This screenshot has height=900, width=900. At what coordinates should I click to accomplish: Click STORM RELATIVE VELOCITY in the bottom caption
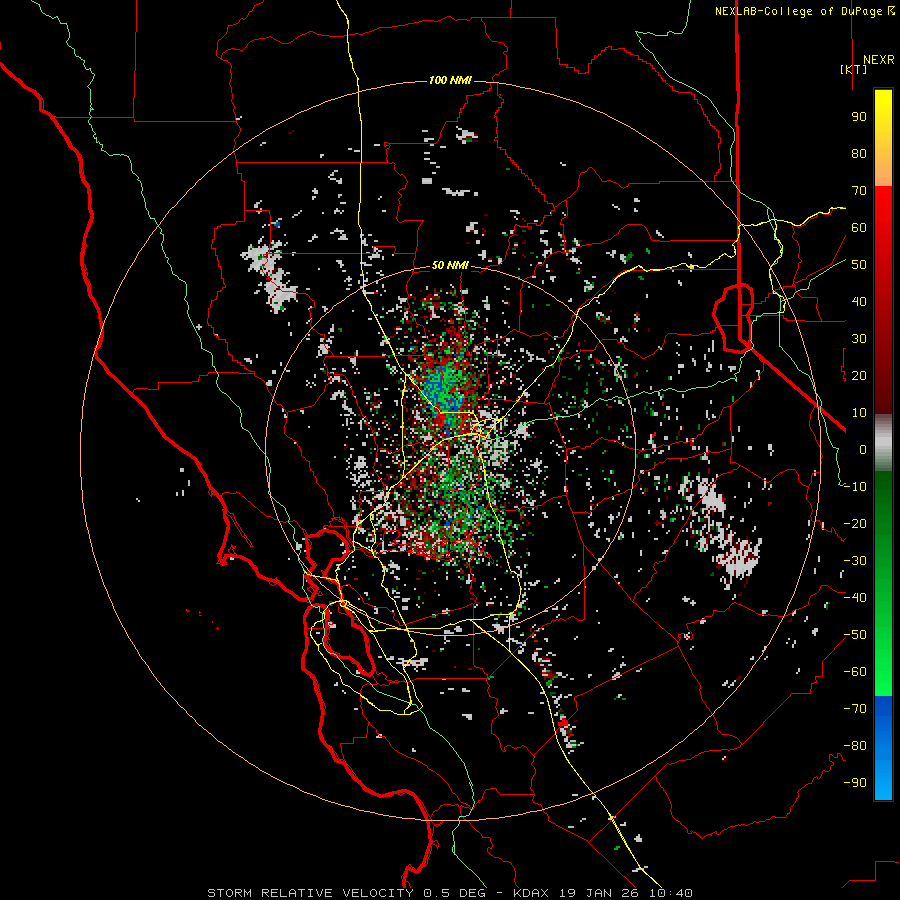310,893
